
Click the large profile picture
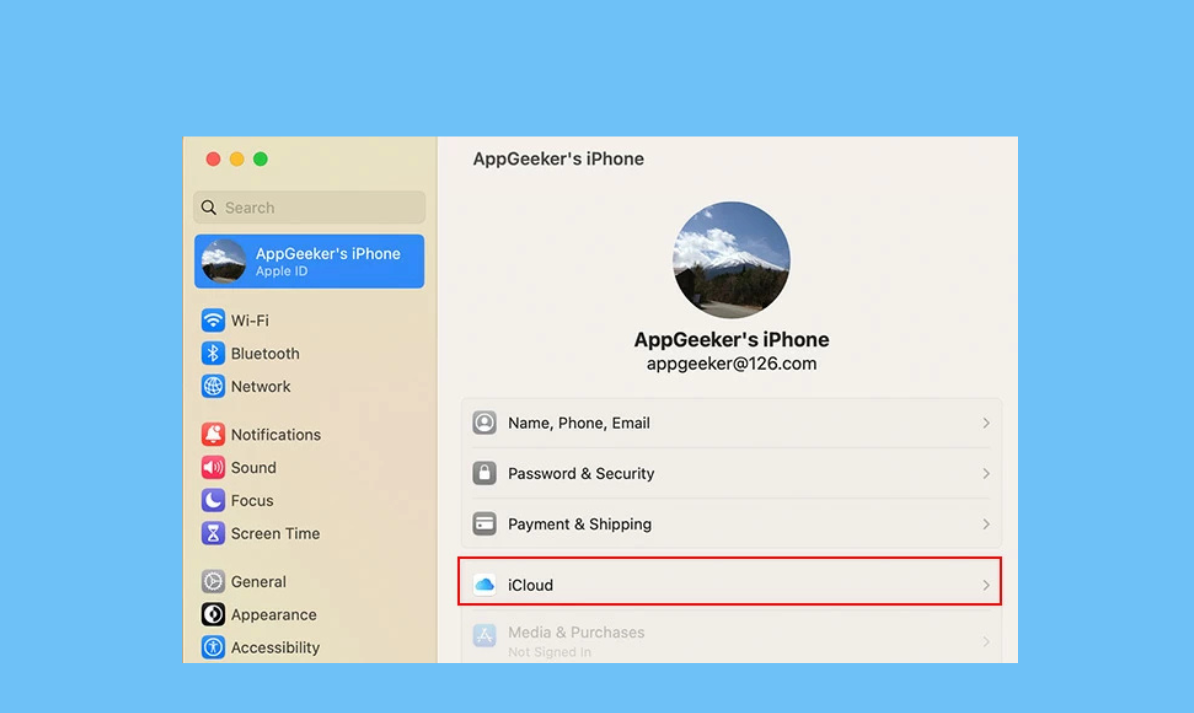click(731, 260)
